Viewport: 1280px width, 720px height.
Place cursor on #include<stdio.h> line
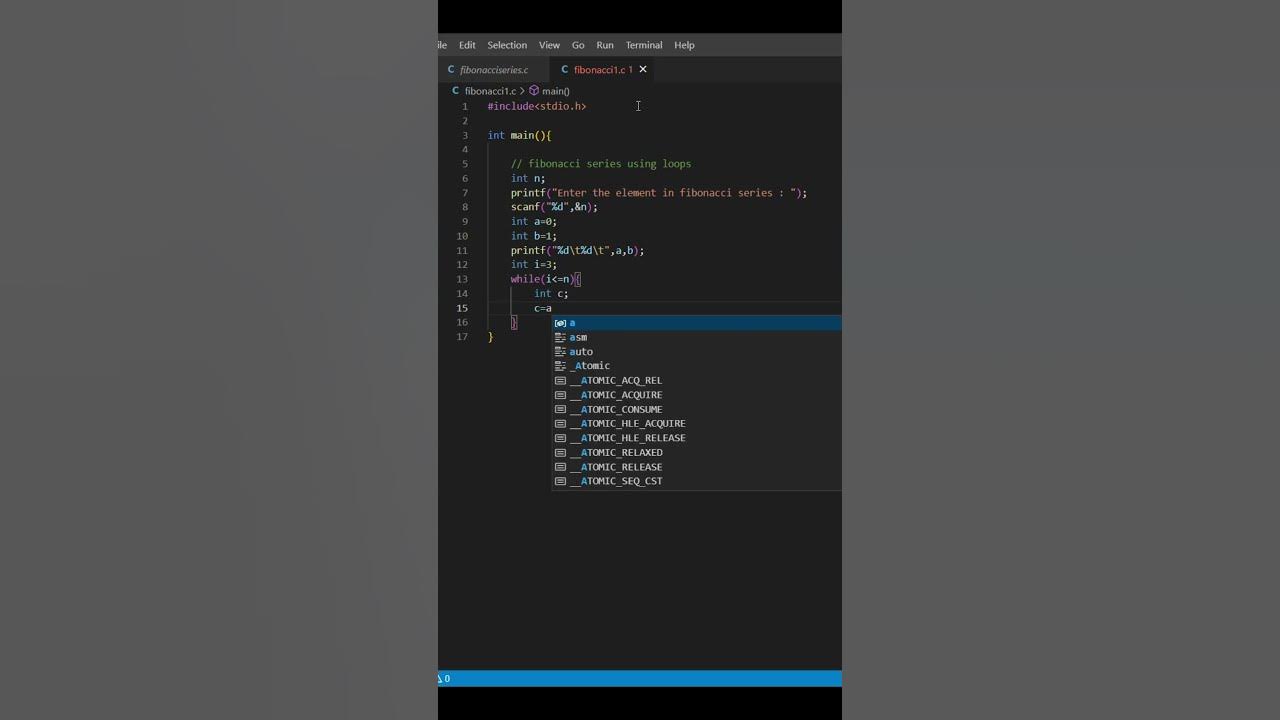(x=537, y=106)
